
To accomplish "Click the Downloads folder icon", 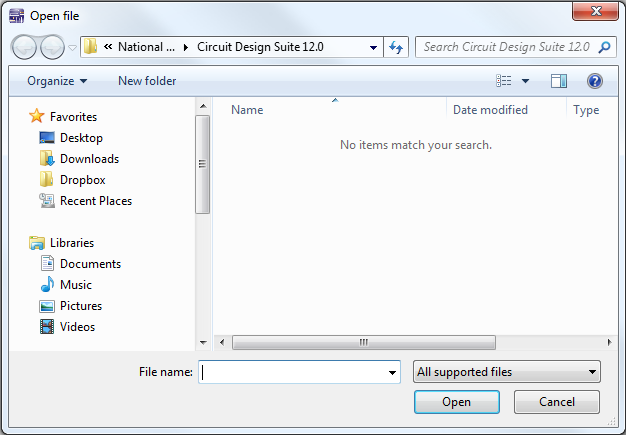I will point(47,158).
